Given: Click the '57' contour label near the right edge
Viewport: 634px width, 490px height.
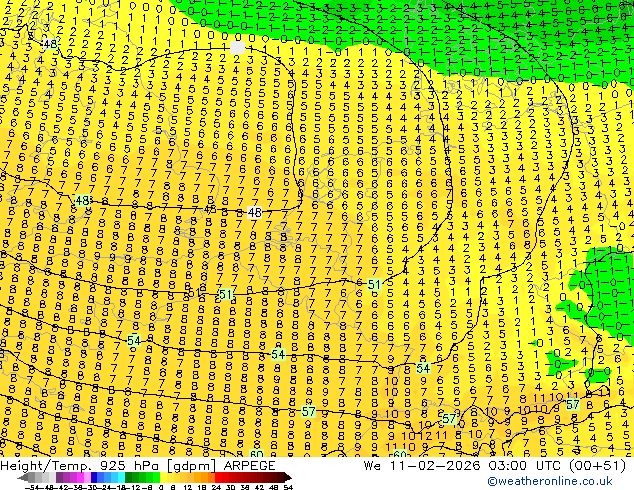Looking at the screenshot, I should tap(573, 404).
